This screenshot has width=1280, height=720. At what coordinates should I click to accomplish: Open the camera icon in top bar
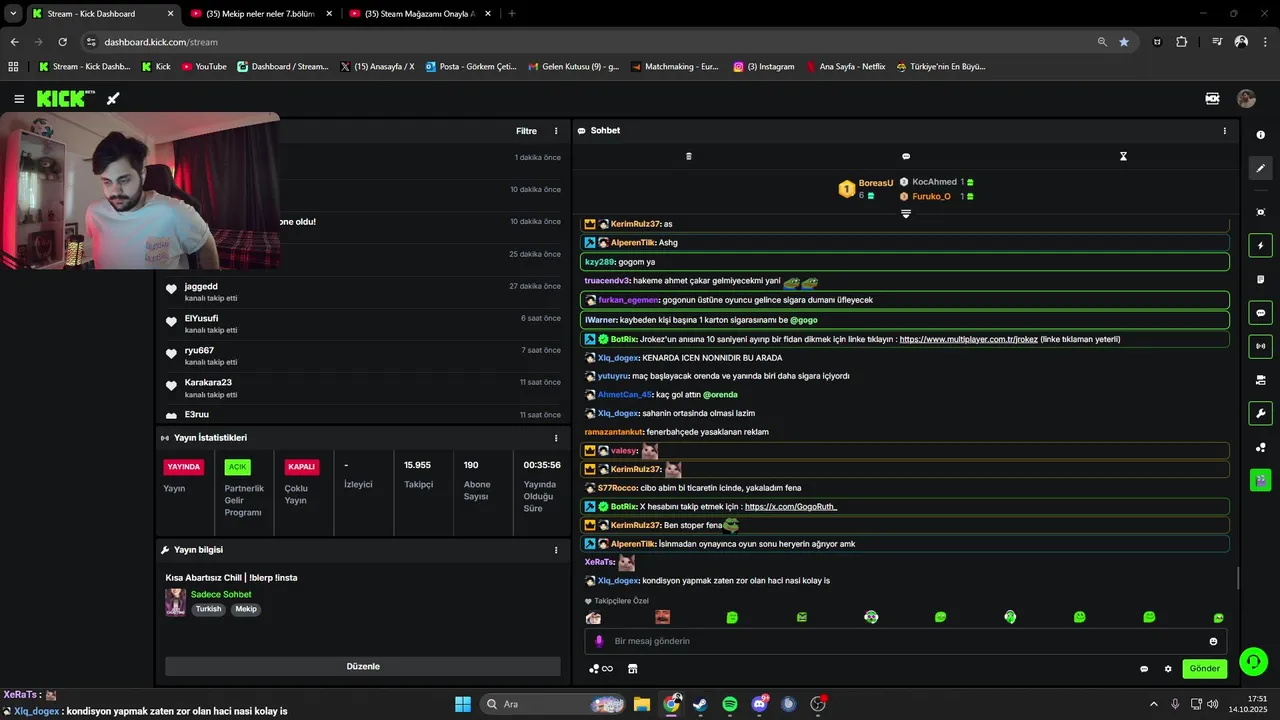tap(1212, 99)
